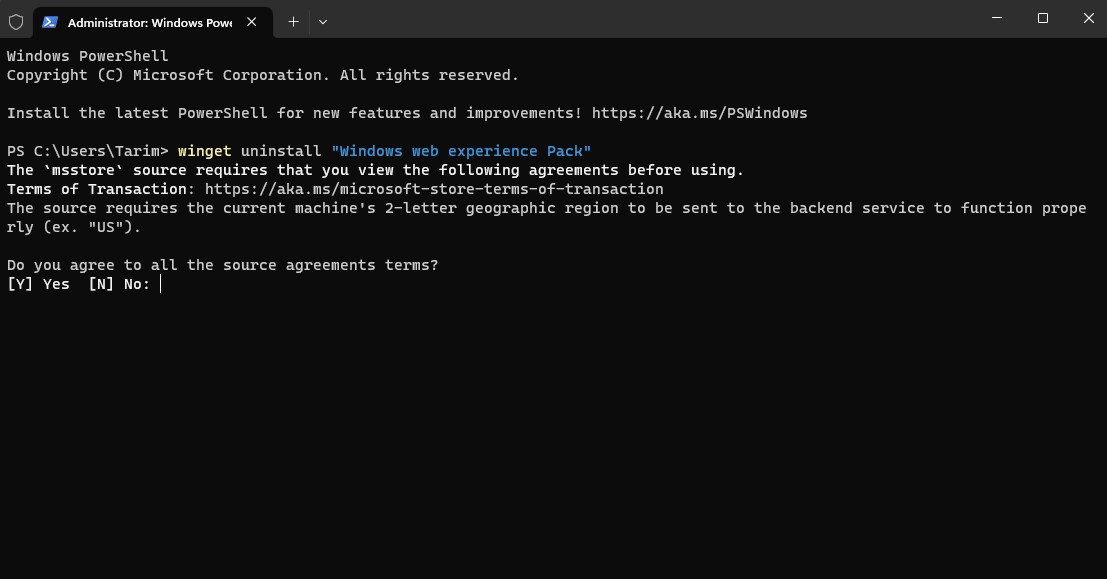
Task: Click the bold "Terms of Transaction" label
Action: pos(97,189)
